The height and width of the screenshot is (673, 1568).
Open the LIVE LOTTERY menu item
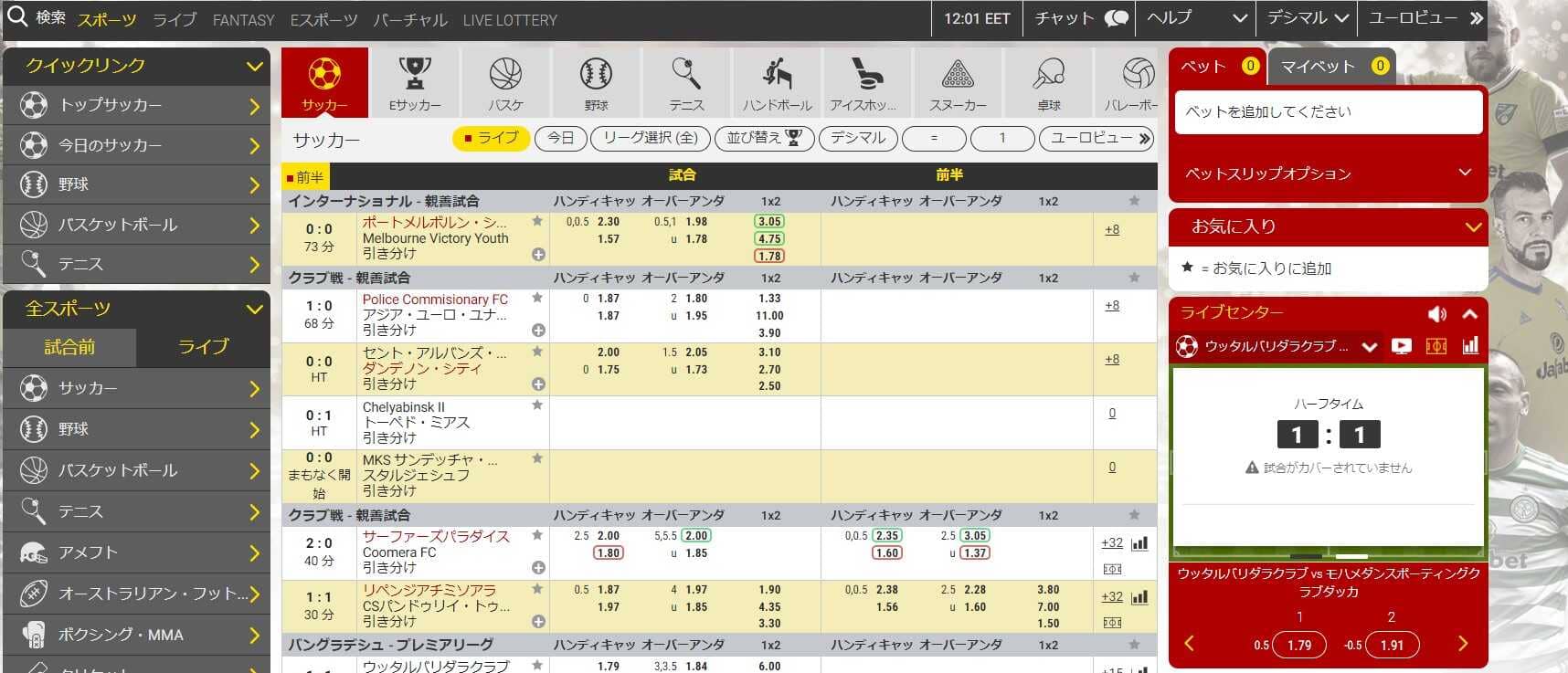point(510,20)
